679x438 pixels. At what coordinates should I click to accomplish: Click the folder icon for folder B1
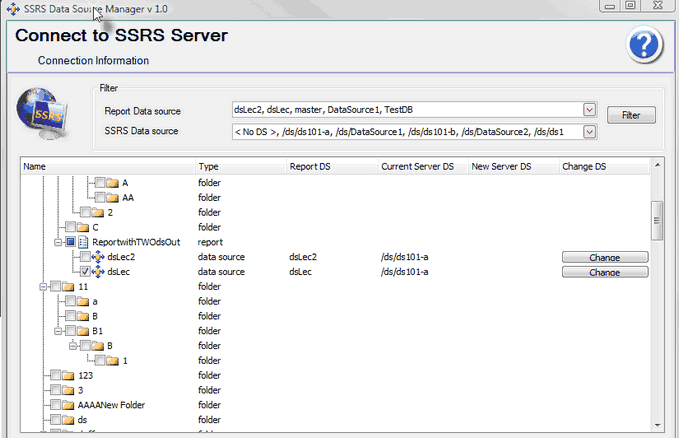tap(83, 331)
